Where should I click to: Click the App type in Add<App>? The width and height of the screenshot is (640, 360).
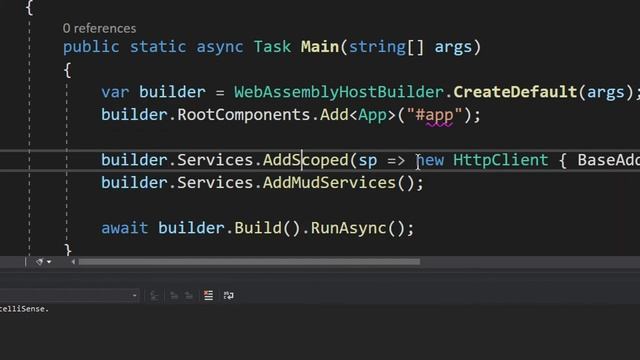click(x=372, y=115)
